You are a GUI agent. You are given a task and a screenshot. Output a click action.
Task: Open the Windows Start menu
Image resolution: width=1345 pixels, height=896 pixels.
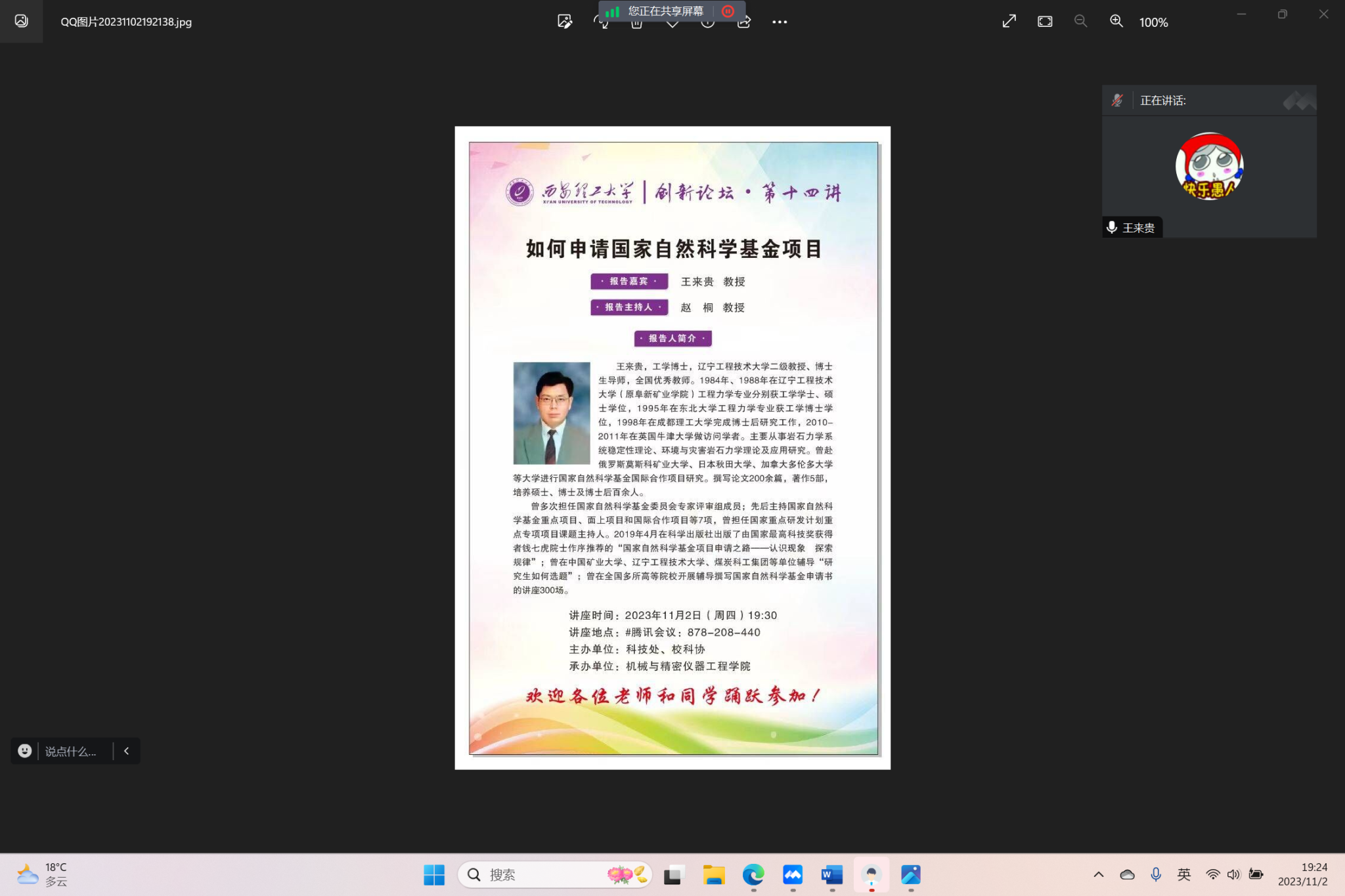click(433, 874)
